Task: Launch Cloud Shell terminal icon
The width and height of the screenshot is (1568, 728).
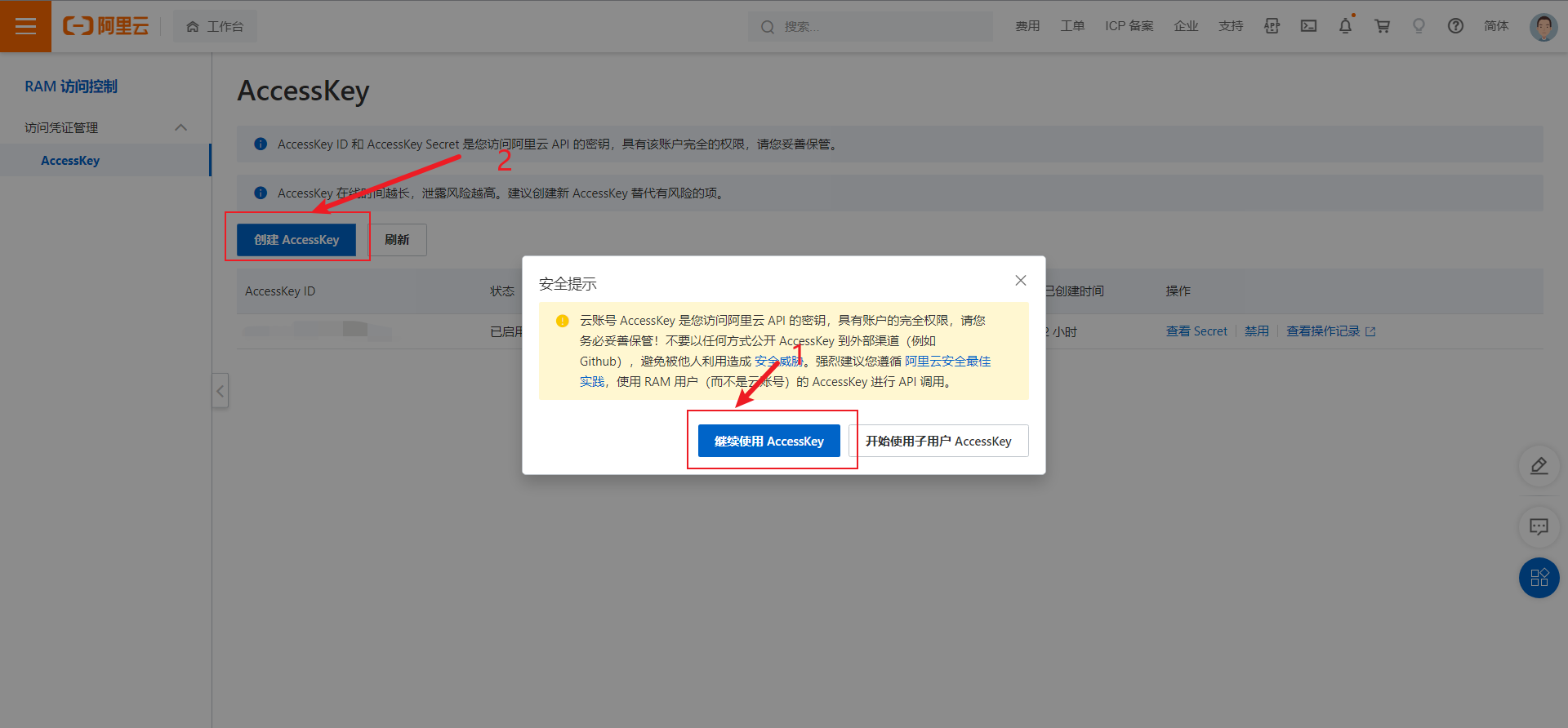Action: (1309, 26)
